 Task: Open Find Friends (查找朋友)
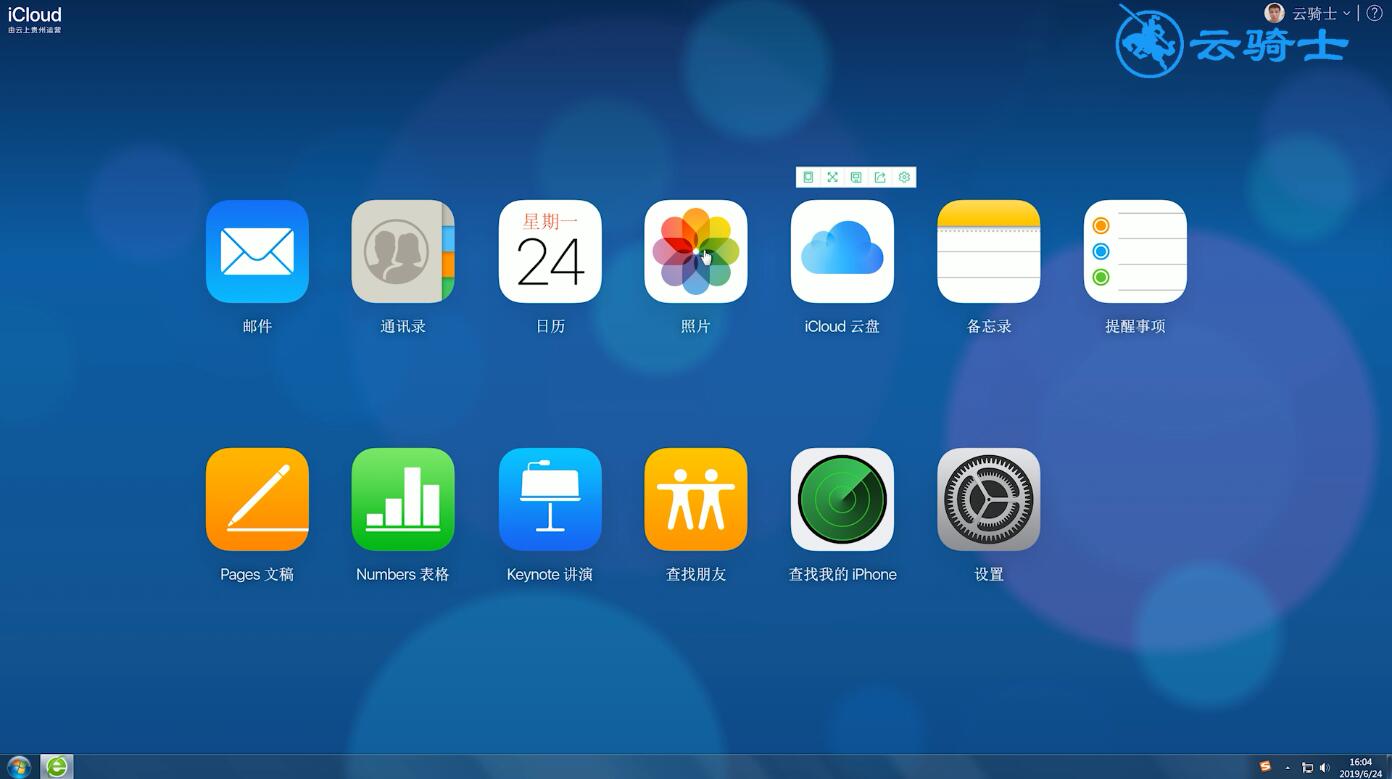pos(696,499)
